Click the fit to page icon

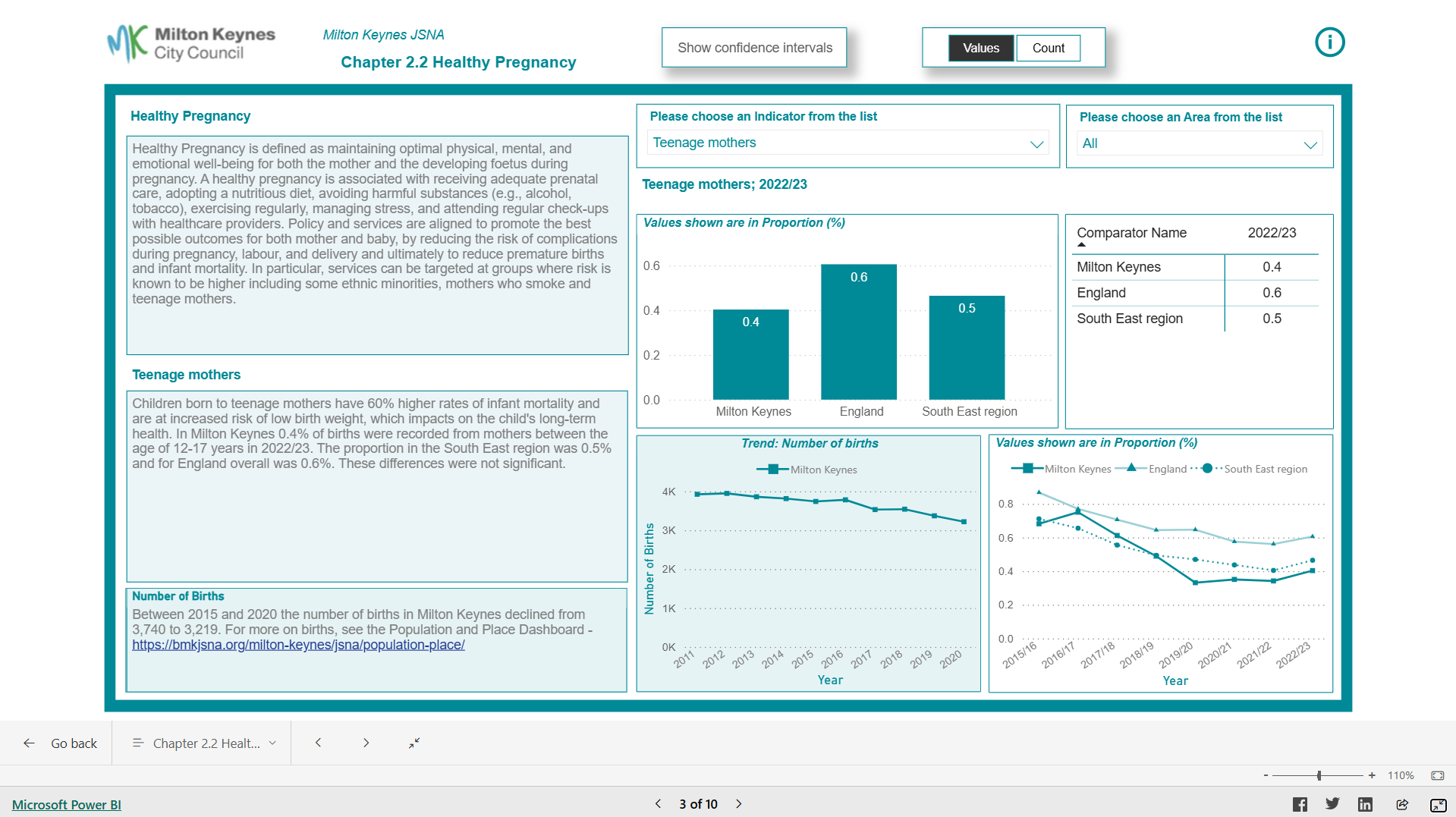point(1437,775)
